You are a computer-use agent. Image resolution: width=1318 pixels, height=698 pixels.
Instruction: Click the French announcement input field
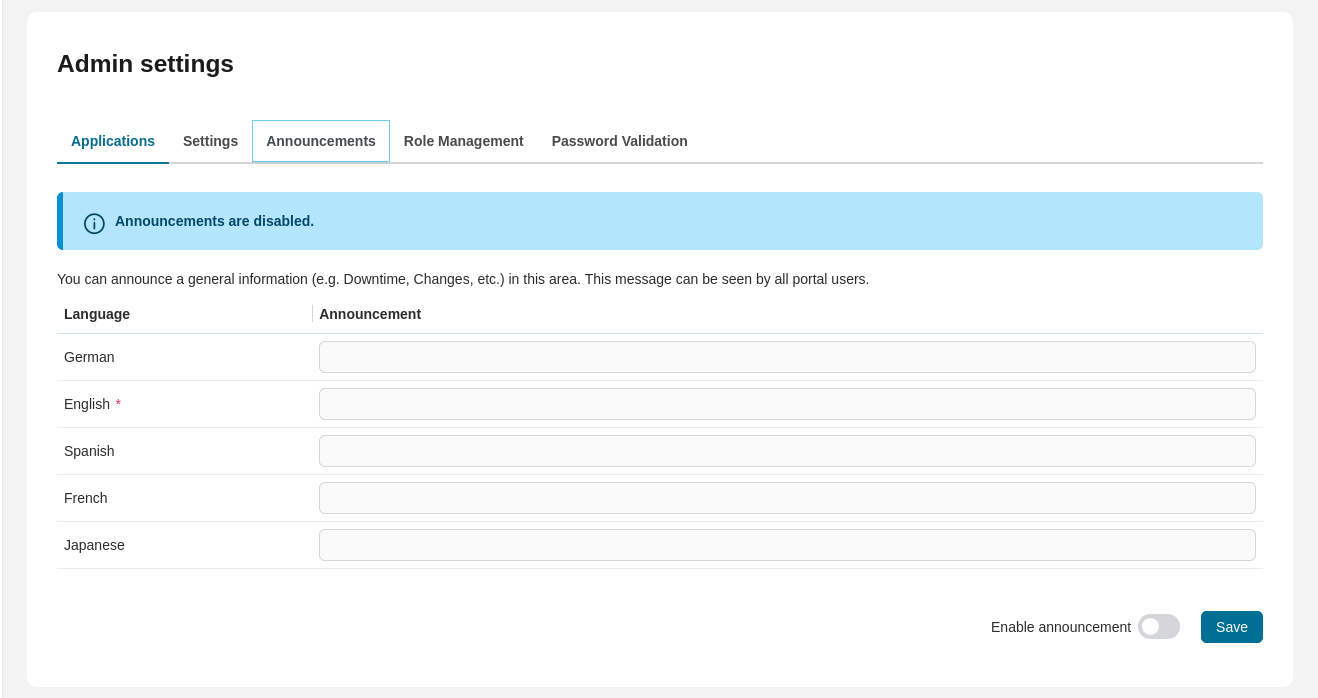[787, 497]
